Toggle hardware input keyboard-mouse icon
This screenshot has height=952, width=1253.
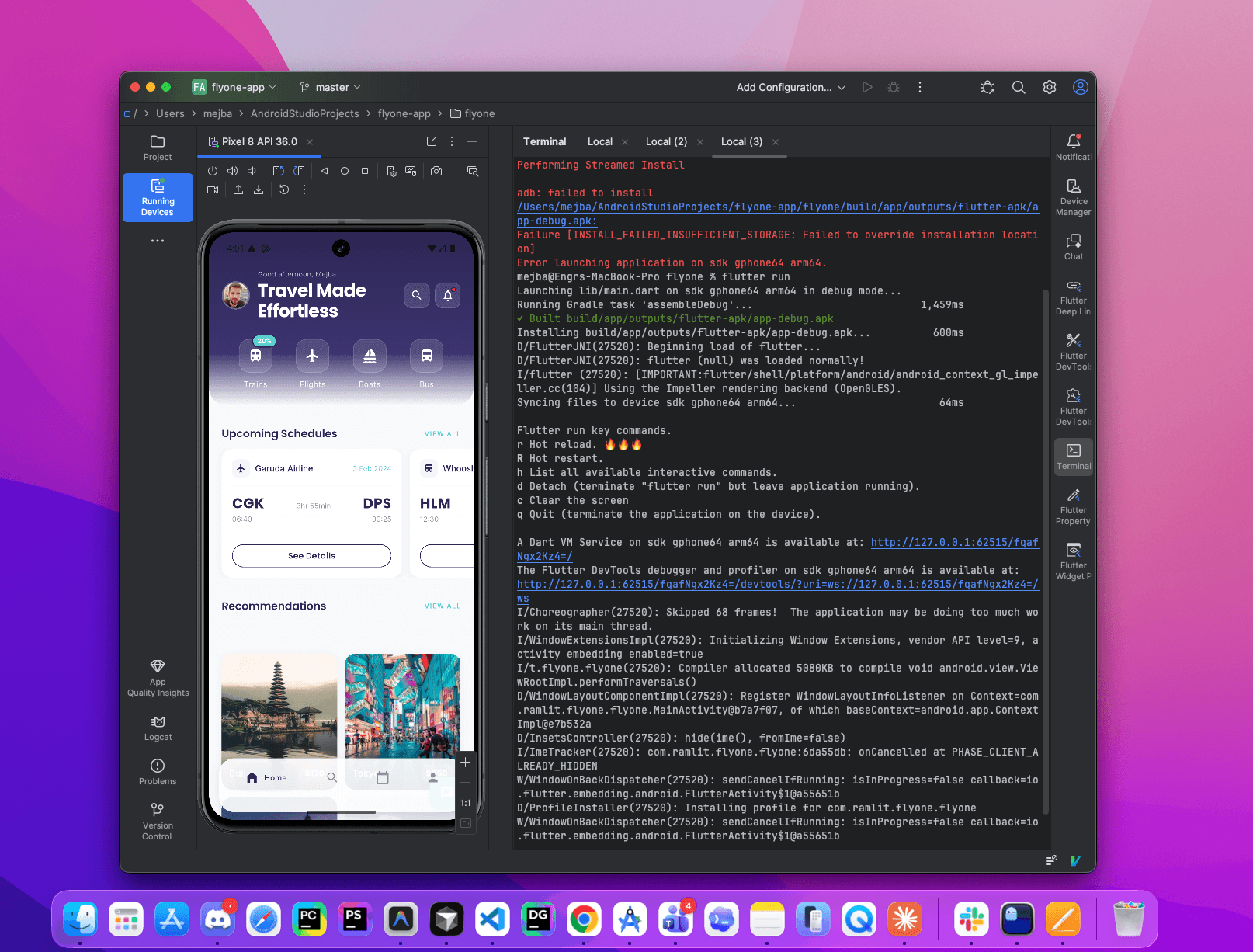[411, 171]
